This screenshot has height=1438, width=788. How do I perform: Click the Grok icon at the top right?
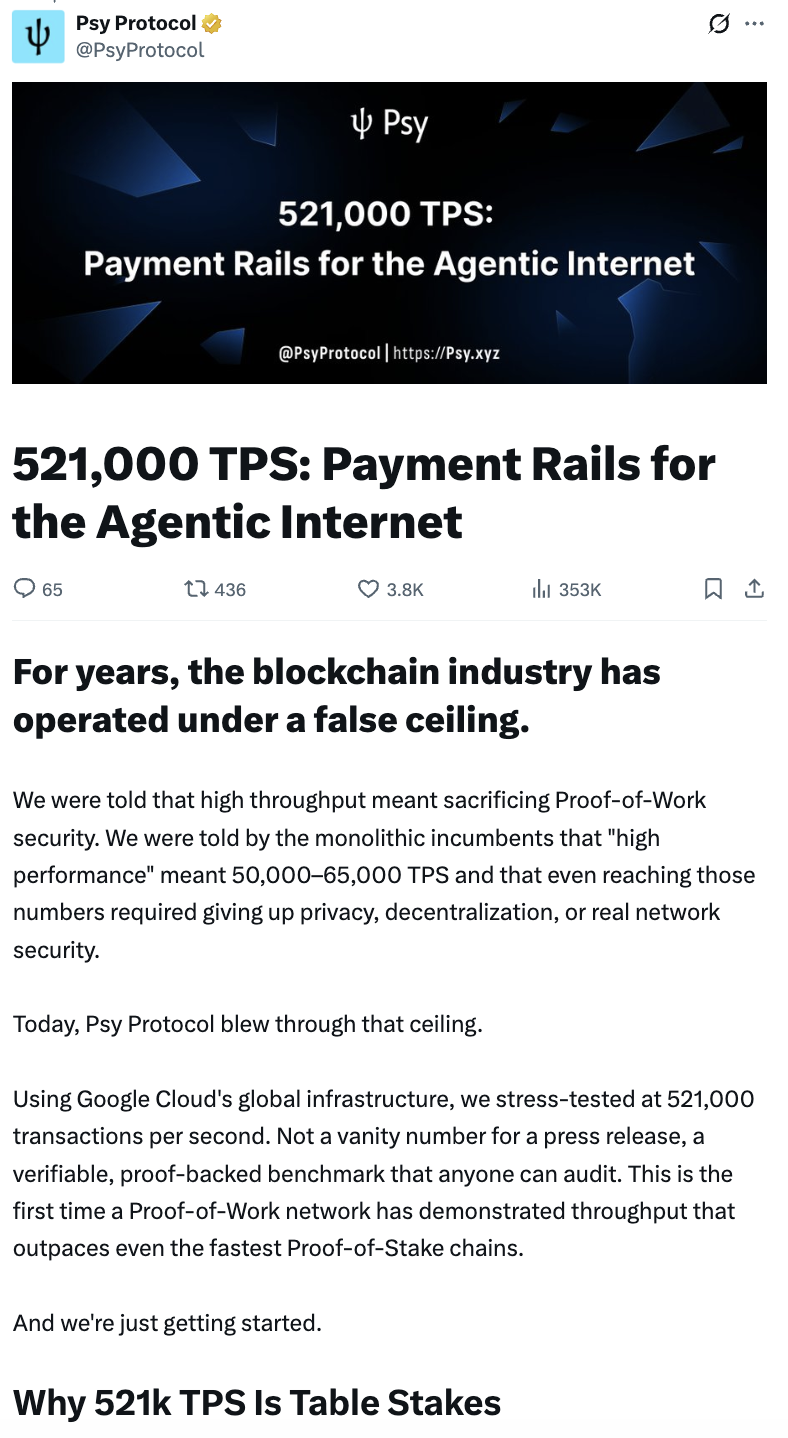click(x=719, y=24)
